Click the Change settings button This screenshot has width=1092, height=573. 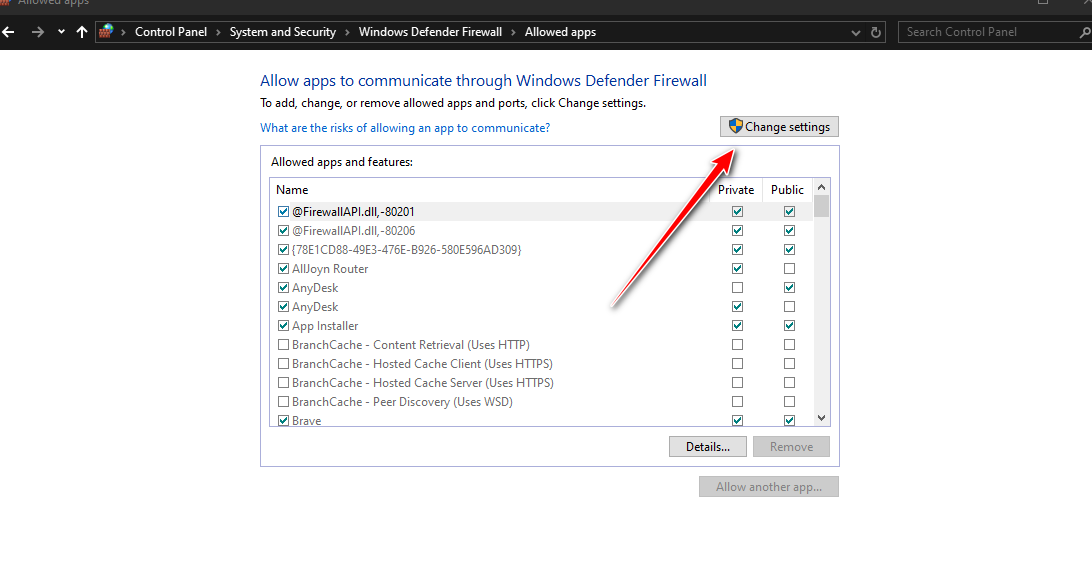779,127
